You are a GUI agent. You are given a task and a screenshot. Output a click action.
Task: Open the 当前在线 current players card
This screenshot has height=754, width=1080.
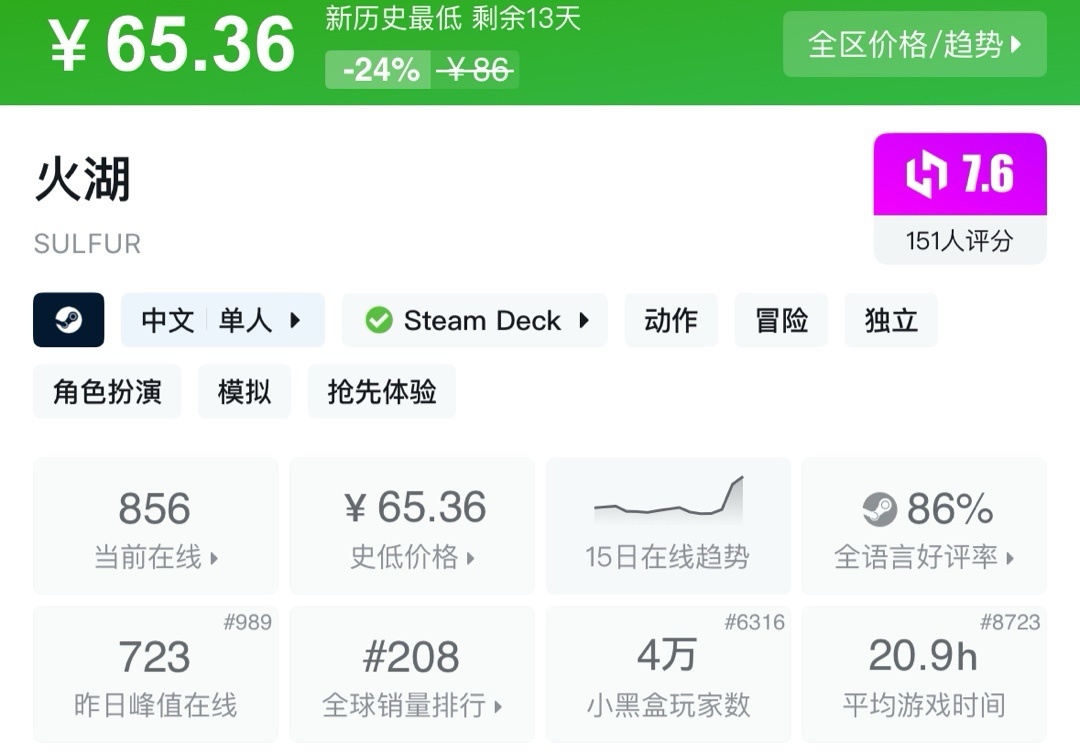(x=155, y=527)
